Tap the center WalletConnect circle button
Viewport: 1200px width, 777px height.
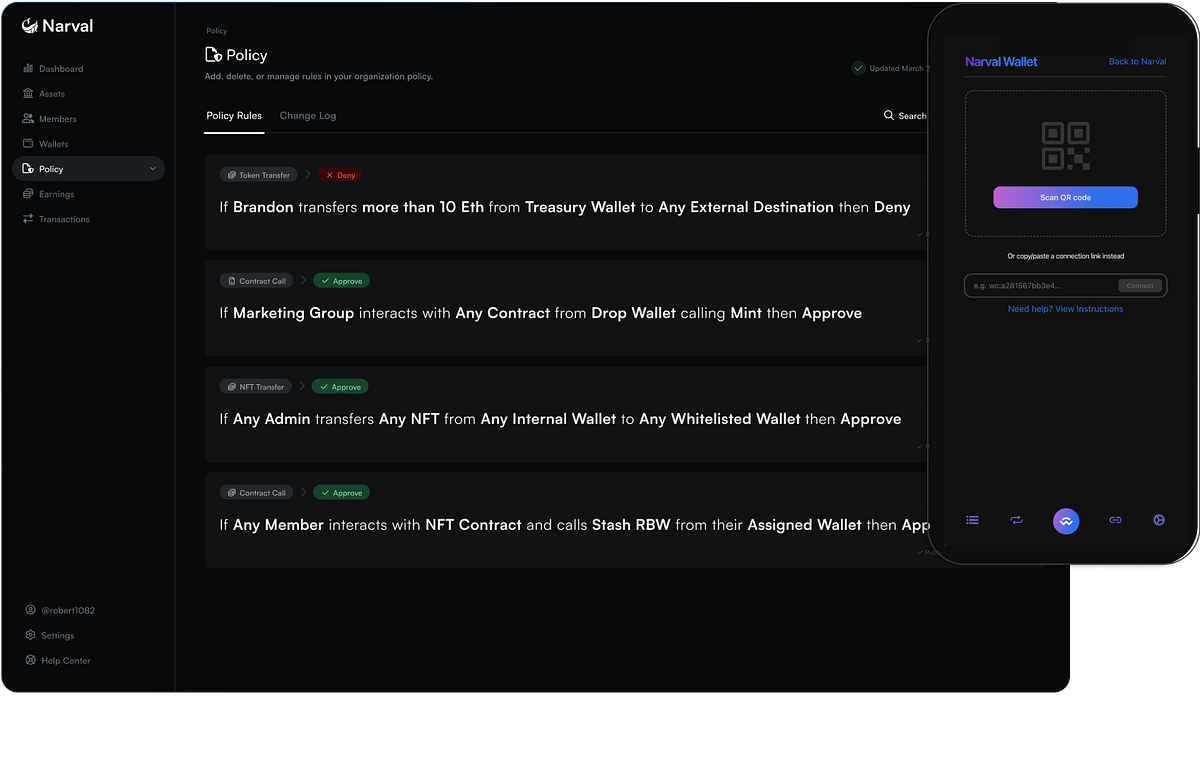coord(1066,521)
